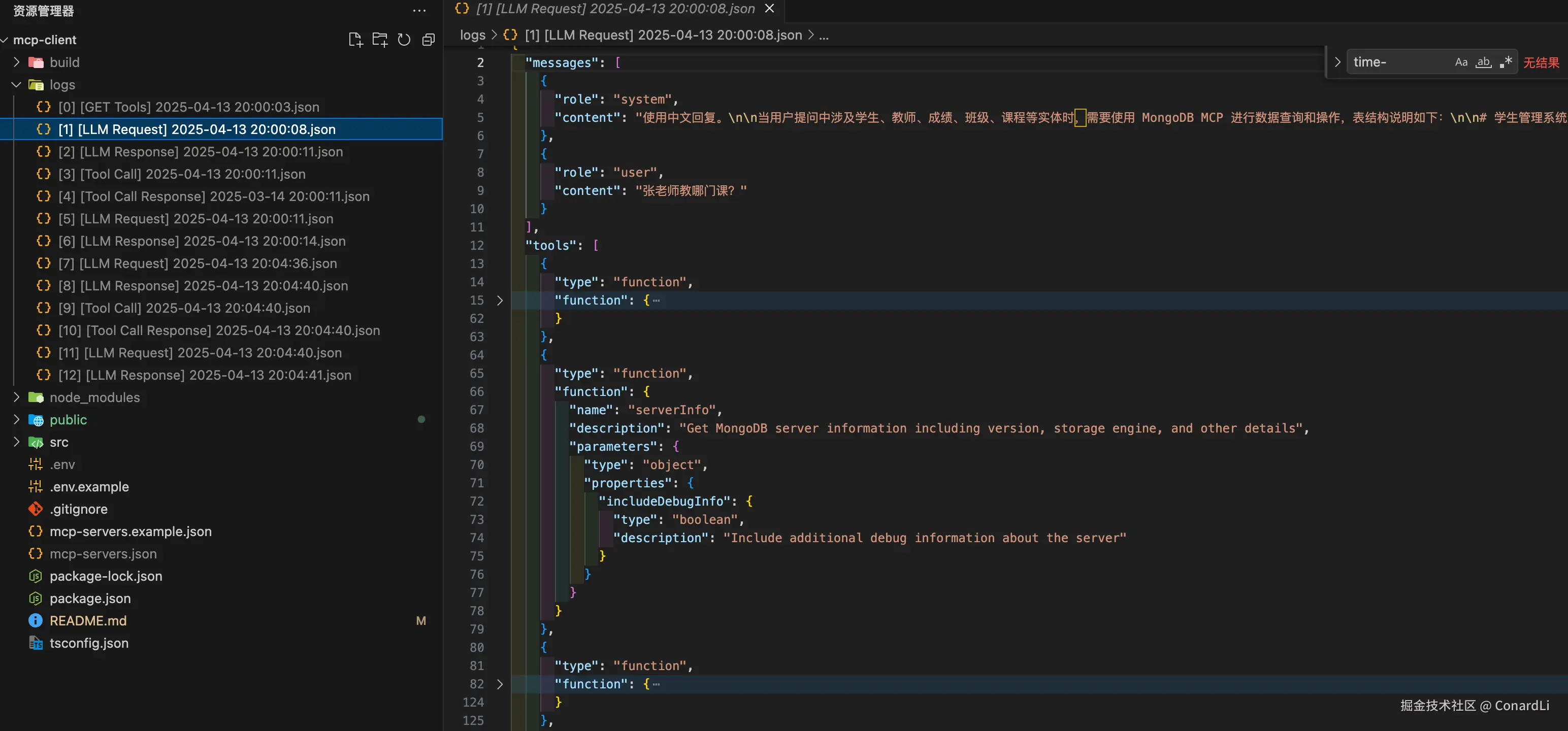Click the New File icon in explorer
This screenshot has height=731, width=1568.
355,40
